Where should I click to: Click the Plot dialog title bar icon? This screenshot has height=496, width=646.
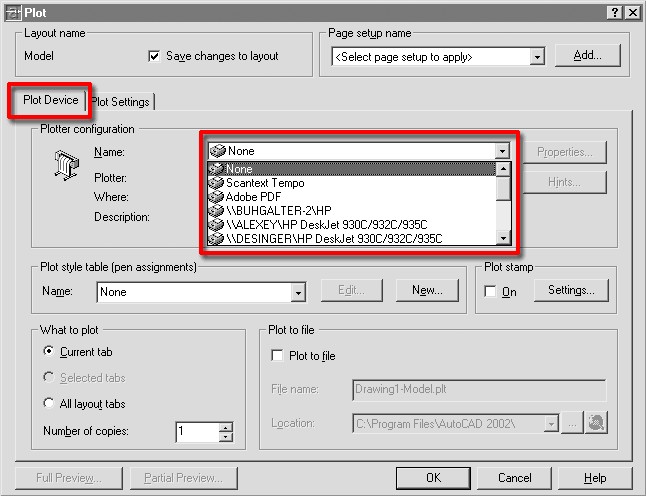pos(13,13)
